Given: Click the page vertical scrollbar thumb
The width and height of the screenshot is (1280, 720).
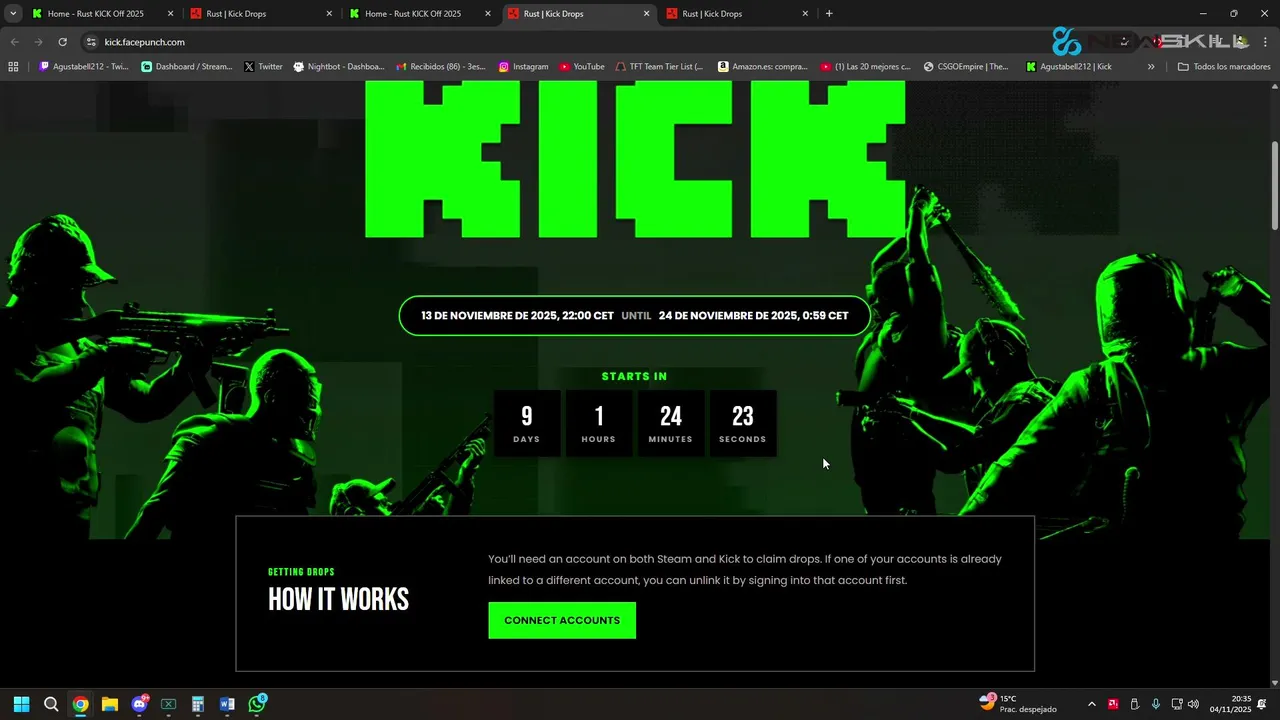Looking at the screenshot, I should coord(1274,187).
